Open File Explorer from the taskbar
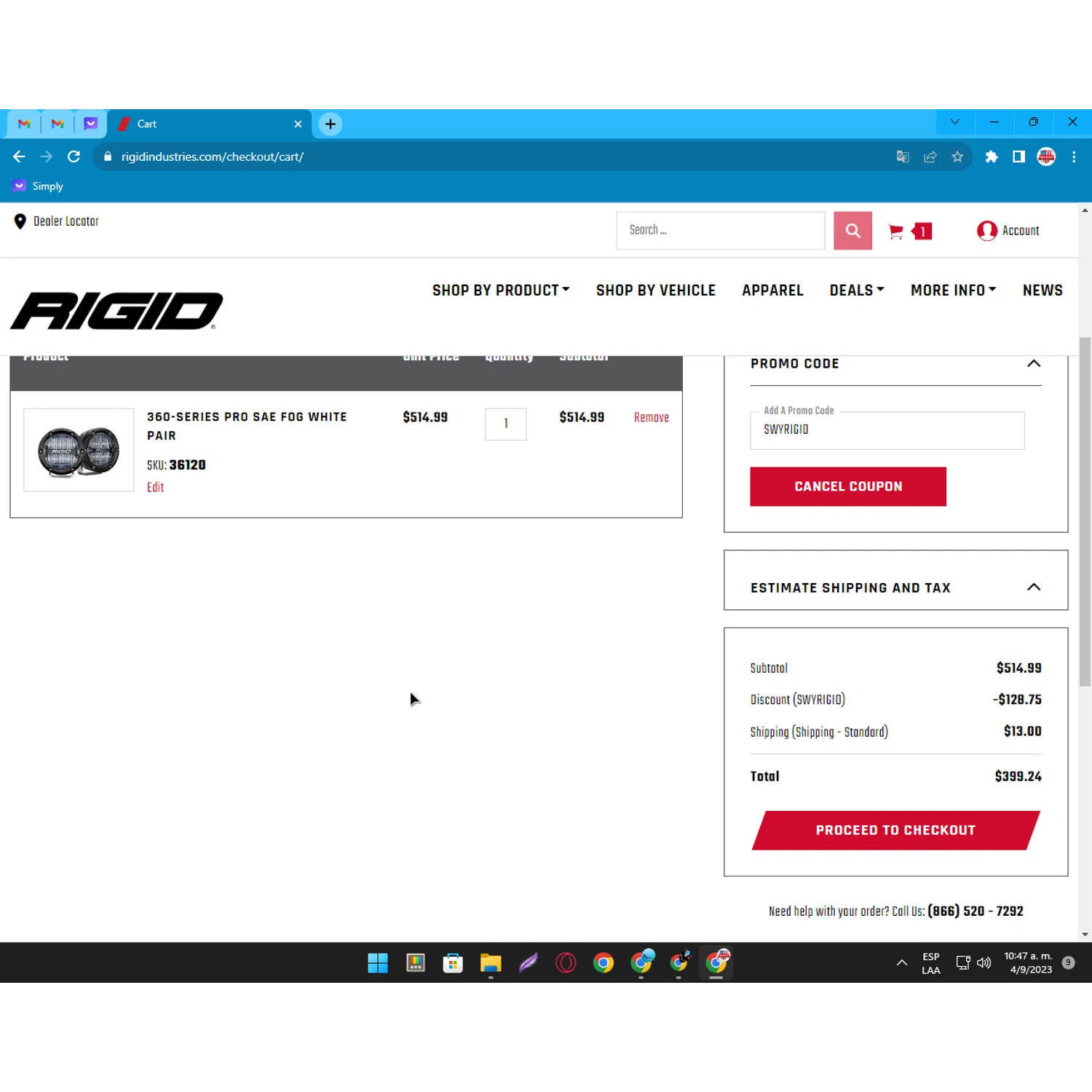 point(491,962)
